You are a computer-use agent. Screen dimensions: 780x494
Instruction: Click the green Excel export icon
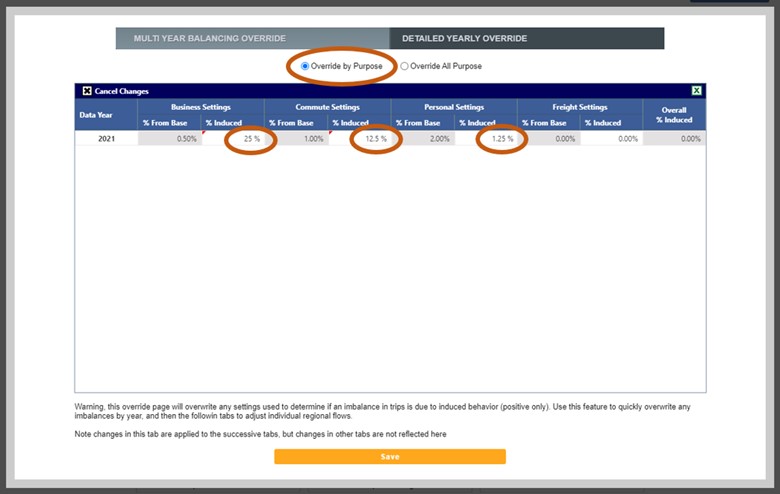coord(696,91)
